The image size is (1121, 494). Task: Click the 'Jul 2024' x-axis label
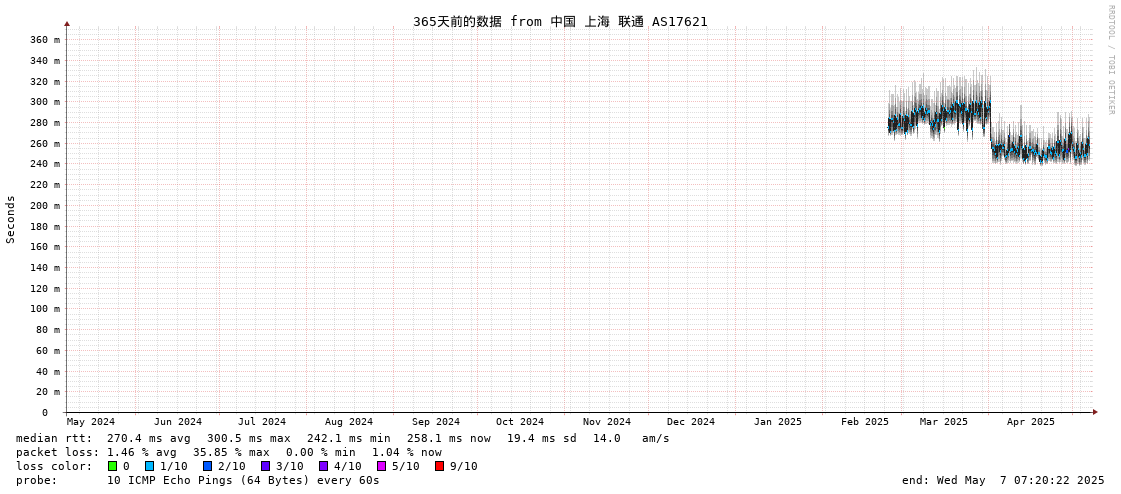(x=262, y=422)
